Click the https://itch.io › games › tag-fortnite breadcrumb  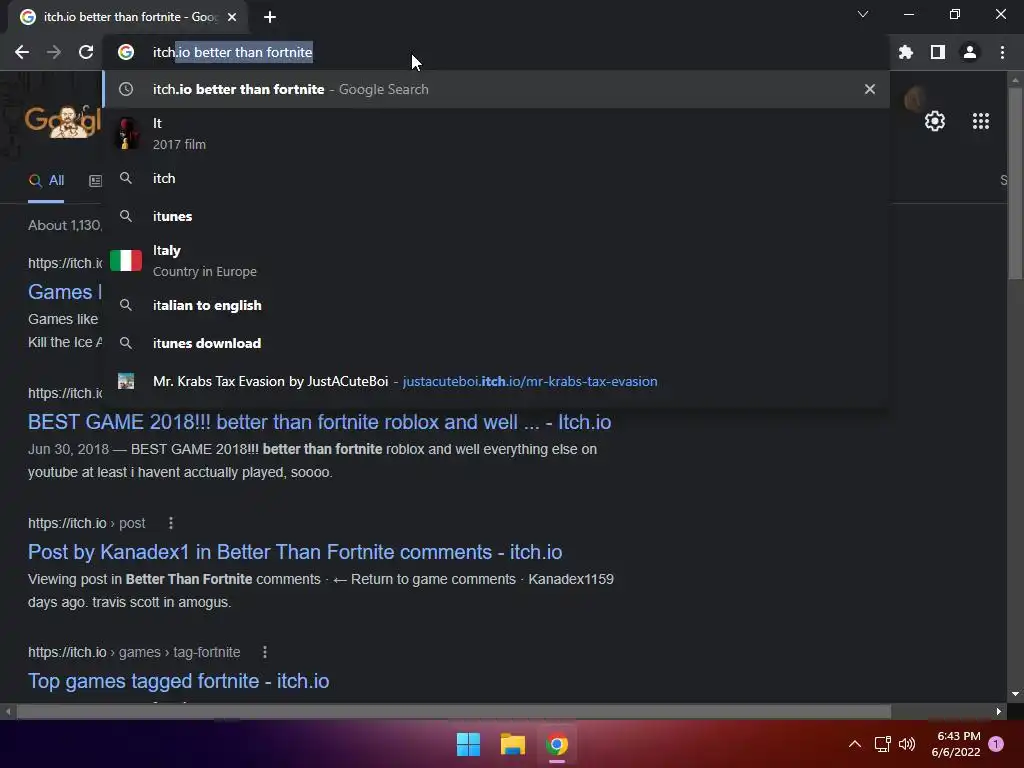tap(134, 652)
